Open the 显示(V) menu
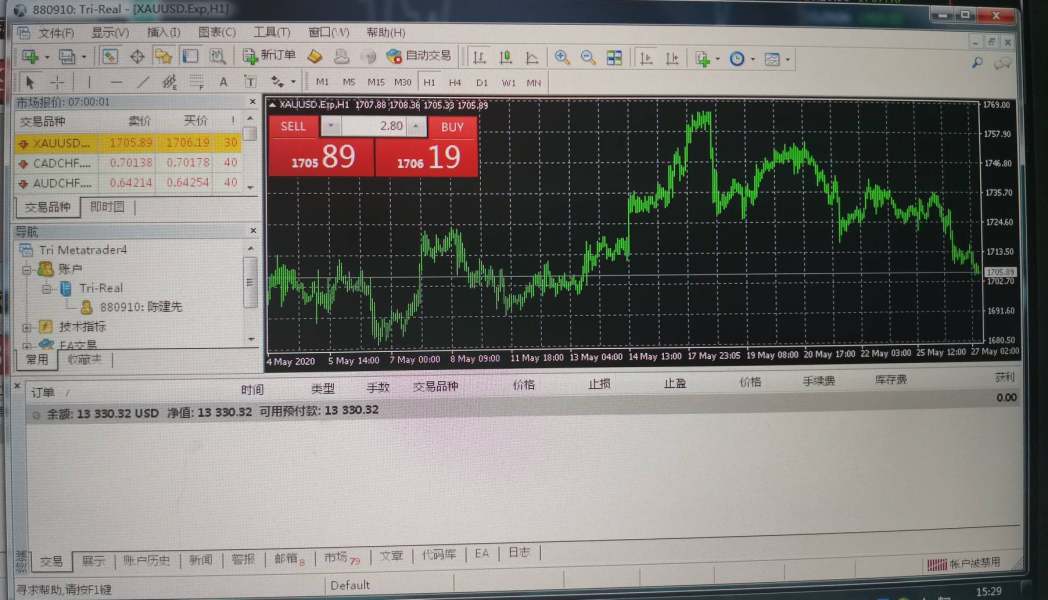 (110, 32)
